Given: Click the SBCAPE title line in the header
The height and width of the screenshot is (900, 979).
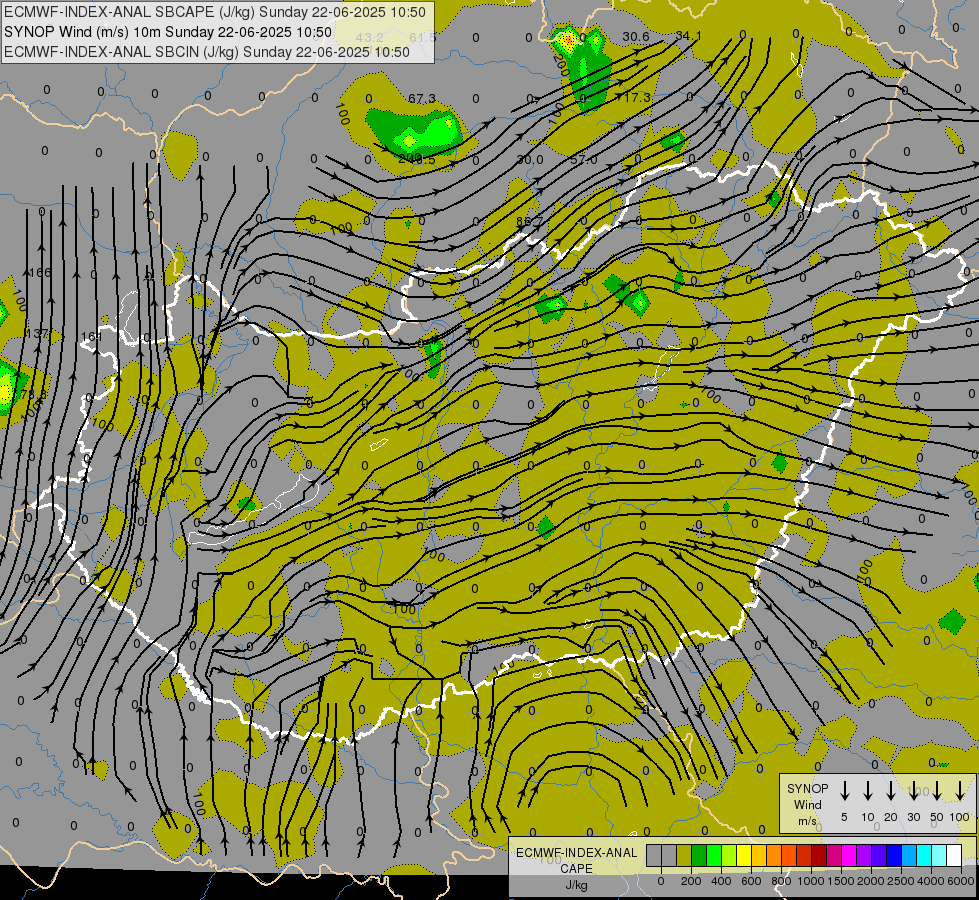Looking at the screenshot, I should point(215,12).
